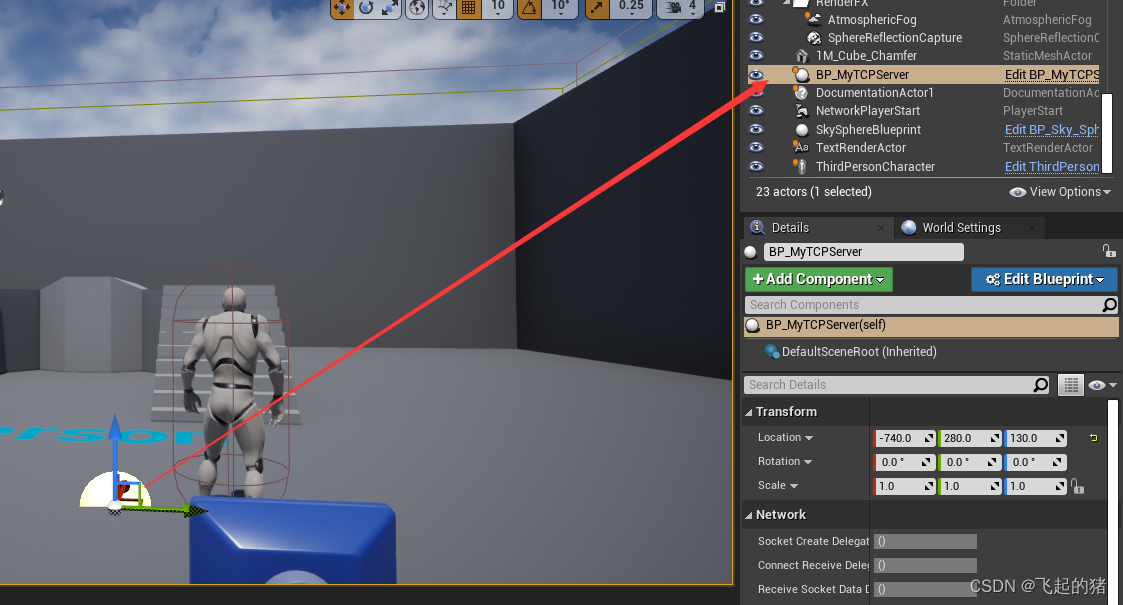This screenshot has width=1123, height=605.
Task: Hide the AtmosphericFog actor
Action: coord(757,19)
